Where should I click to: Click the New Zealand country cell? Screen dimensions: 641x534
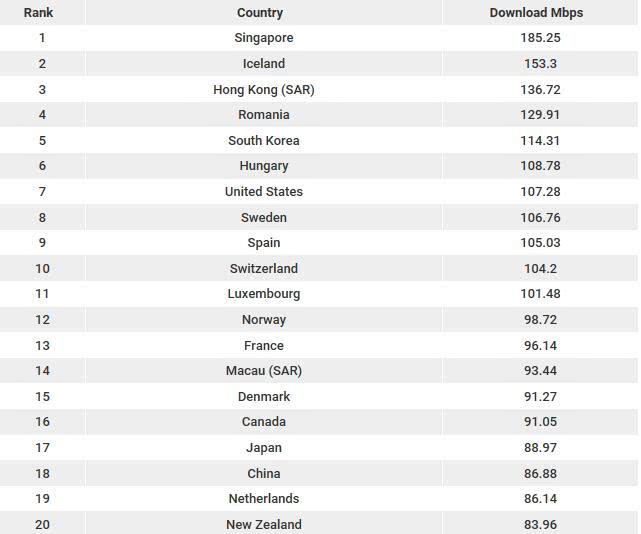pos(263,524)
